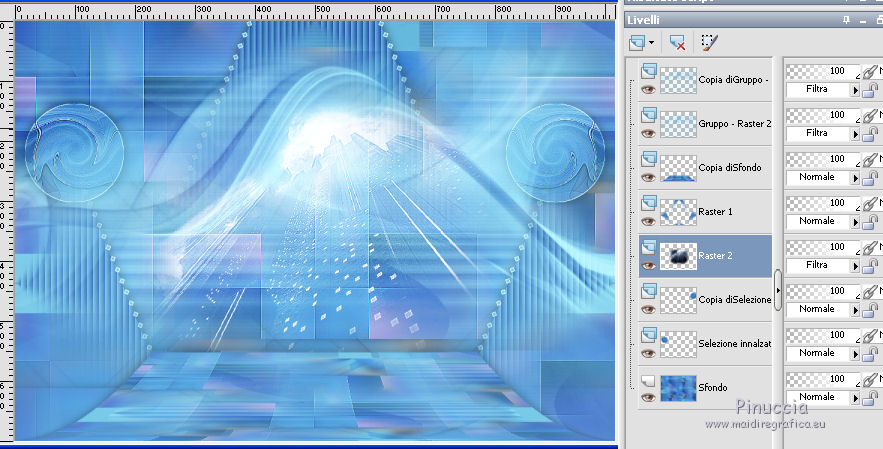Hide the Gruppo - Raster 2 layer eye

(649, 134)
